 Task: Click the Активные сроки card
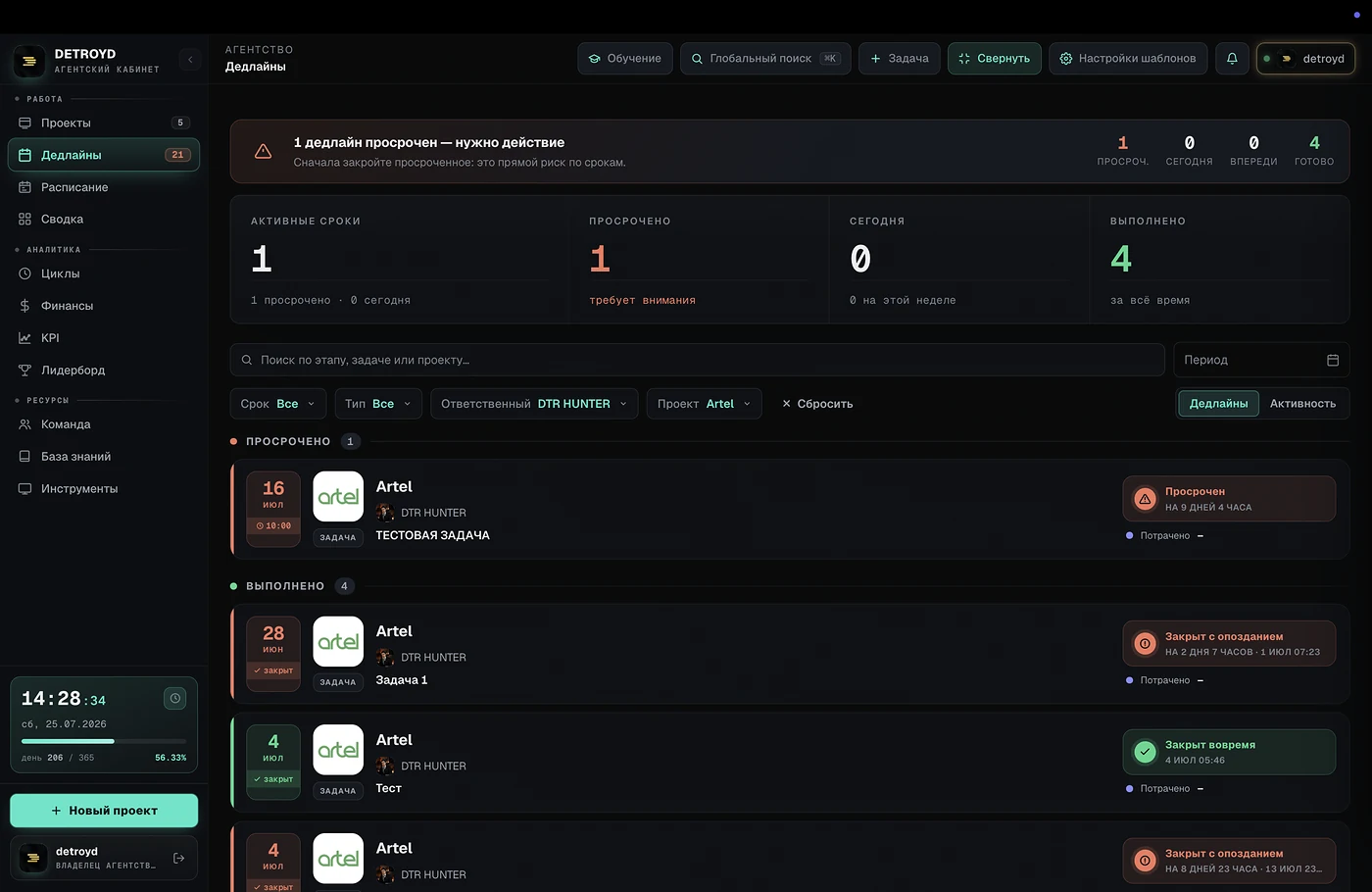tap(399, 260)
